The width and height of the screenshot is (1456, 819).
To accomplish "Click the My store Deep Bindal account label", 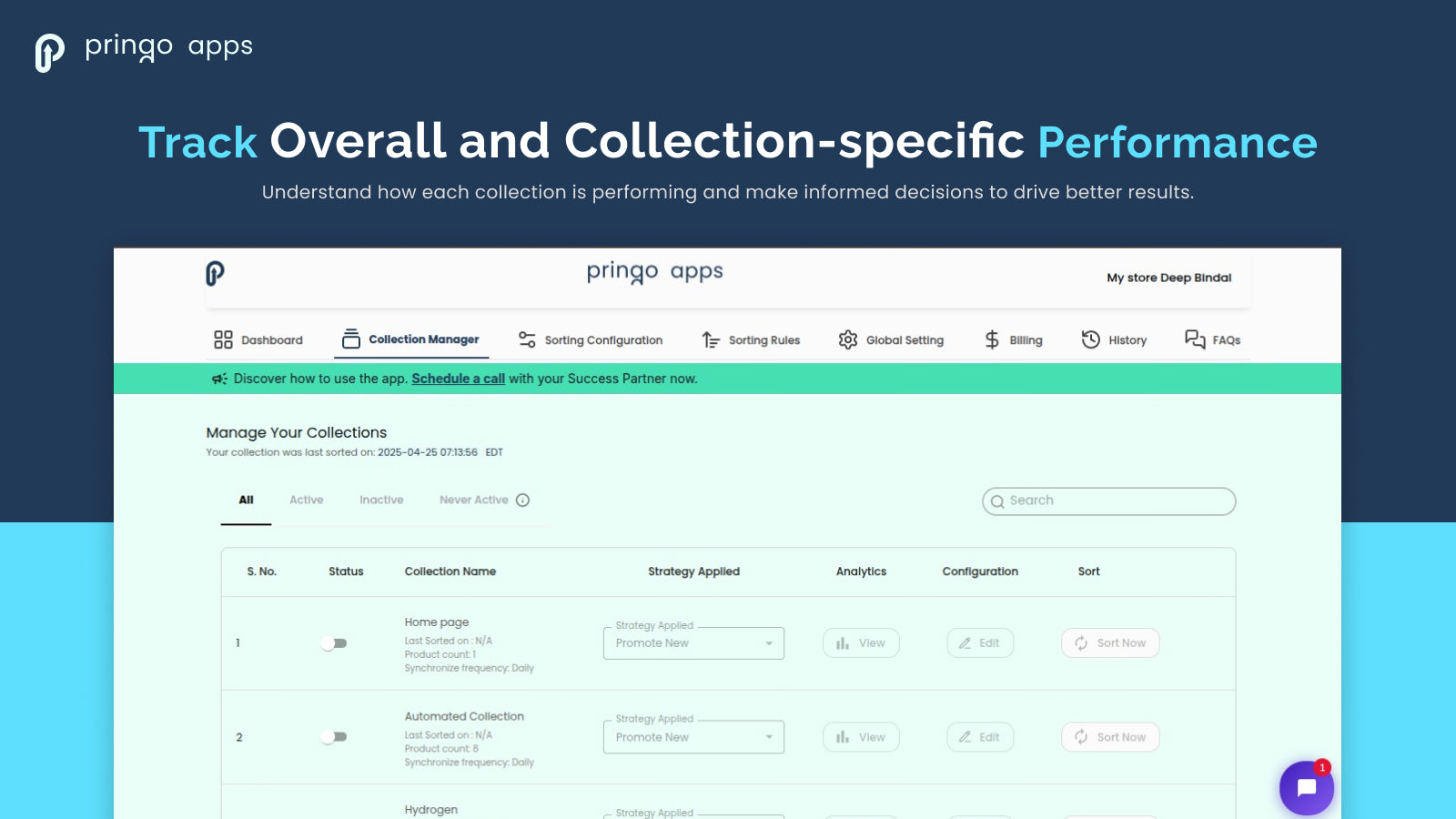I will coord(1168,278).
